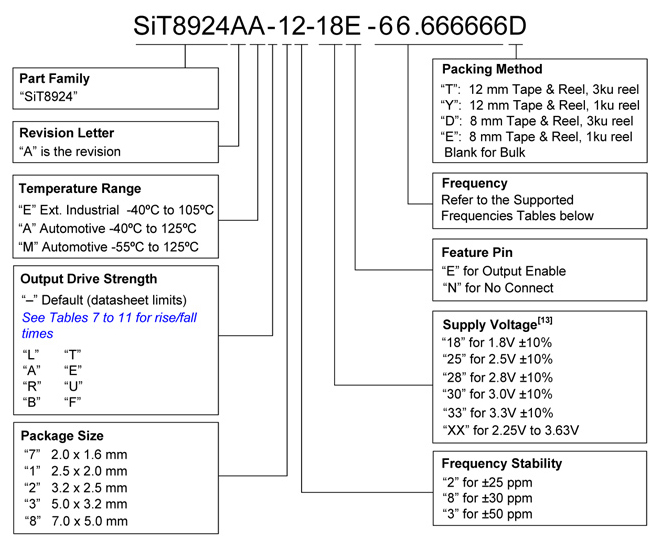Select the "Part Family" heading
The height and width of the screenshot is (547, 660).
pyautogui.click(x=54, y=79)
